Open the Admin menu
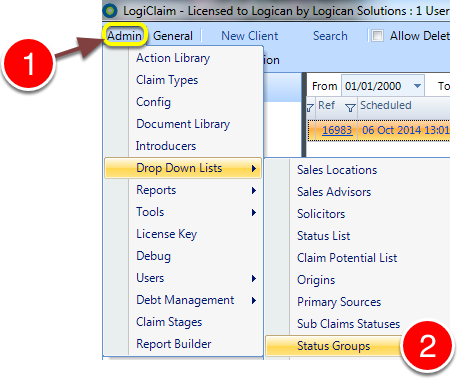Screen dimensions: 464x381 click(x=124, y=36)
